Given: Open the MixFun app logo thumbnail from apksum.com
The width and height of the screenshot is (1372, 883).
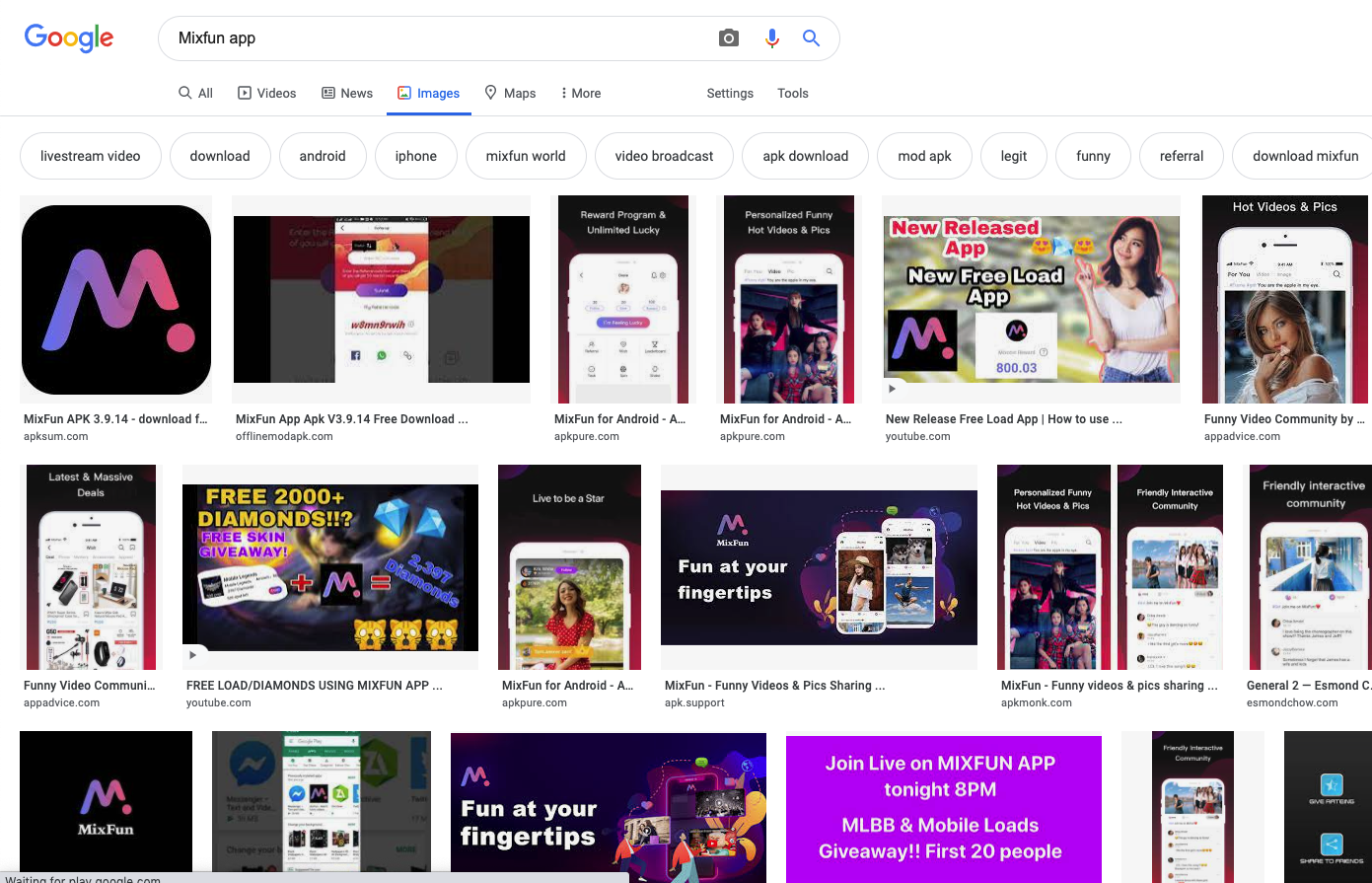Looking at the screenshot, I should pos(116,300).
